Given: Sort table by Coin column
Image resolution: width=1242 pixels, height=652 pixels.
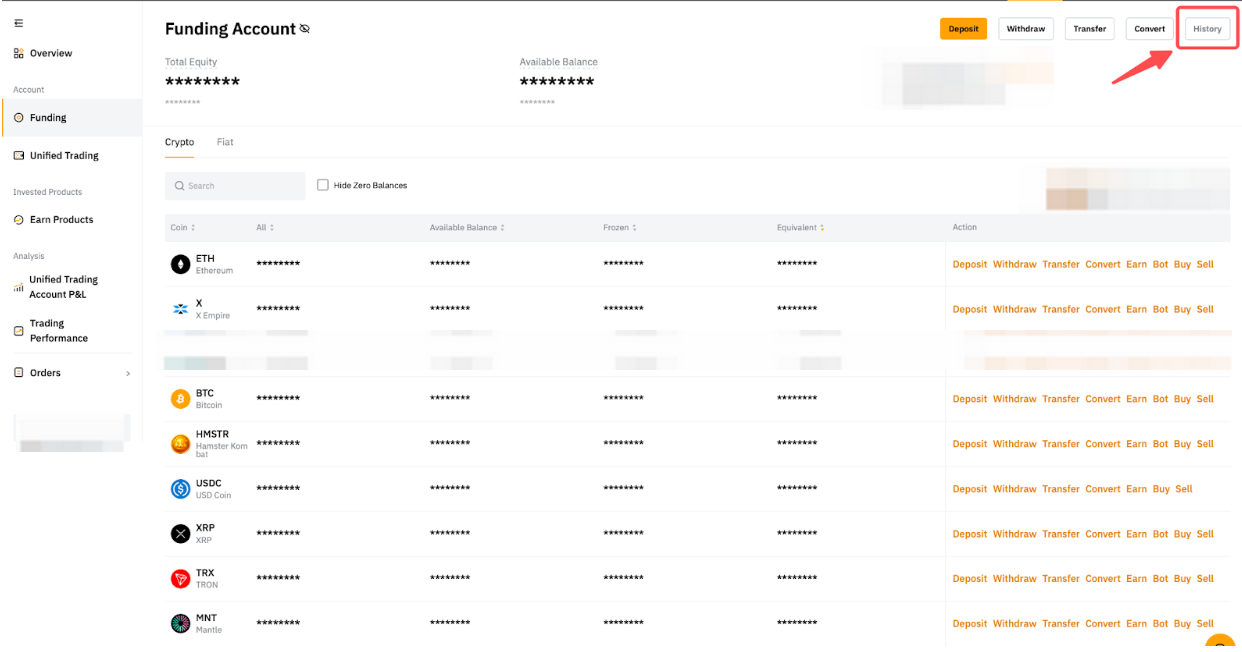Looking at the screenshot, I should click(183, 228).
